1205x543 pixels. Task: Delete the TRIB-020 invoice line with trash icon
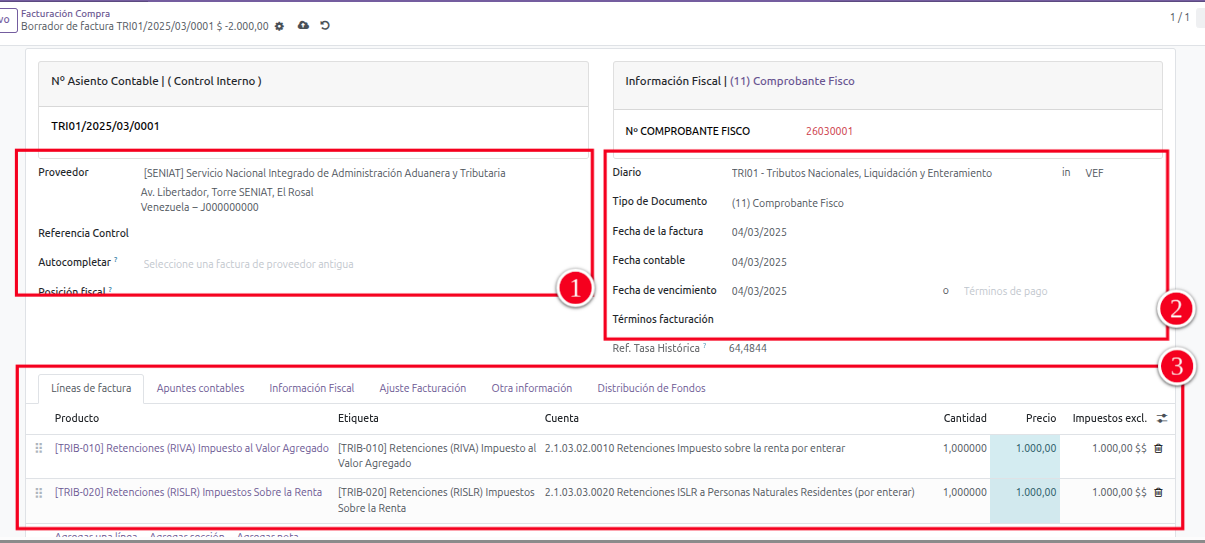(x=1158, y=493)
